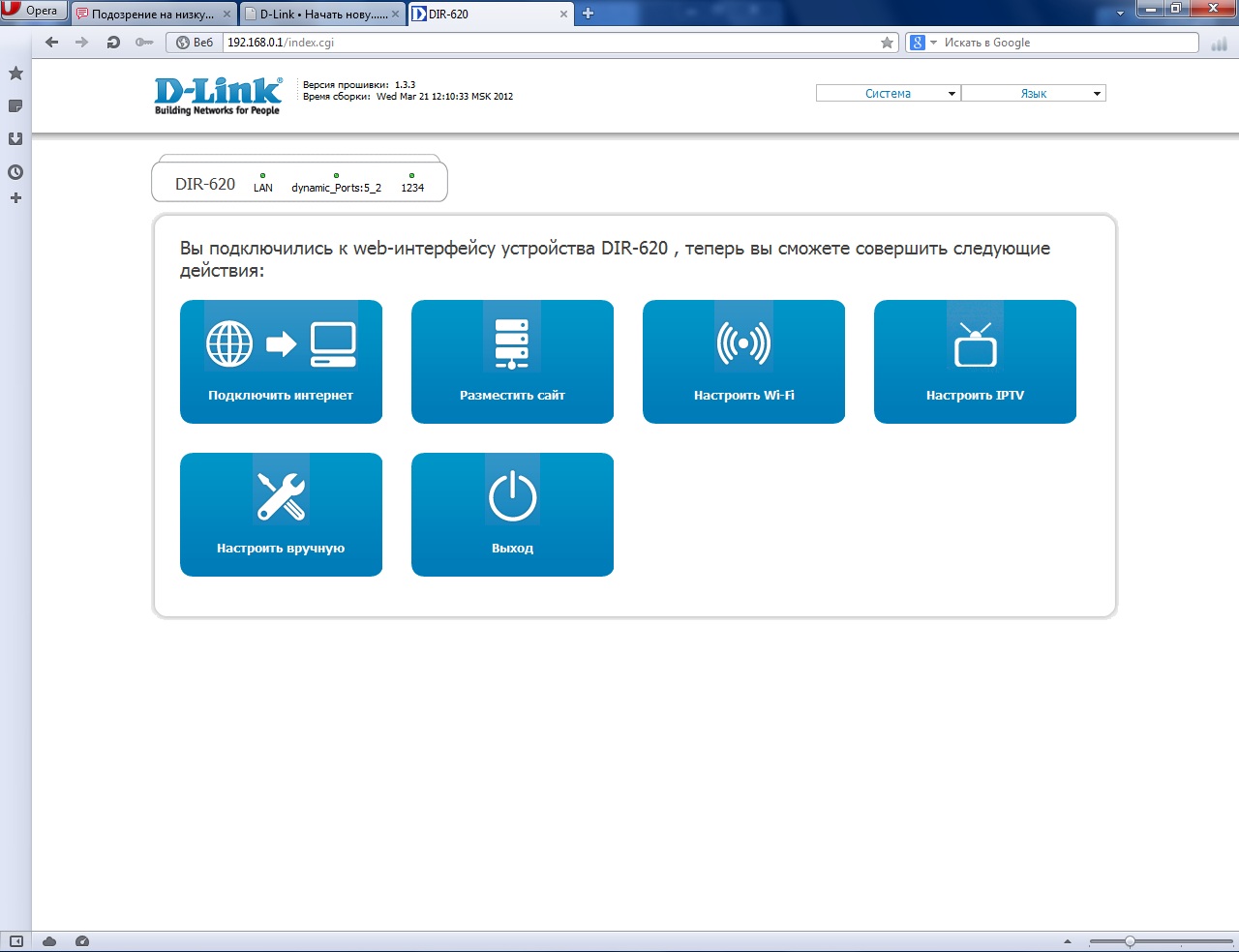Screen dimensions: 1239x952
Task: Click the "Веб" site info badge
Action: pyautogui.click(x=194, y=43)
